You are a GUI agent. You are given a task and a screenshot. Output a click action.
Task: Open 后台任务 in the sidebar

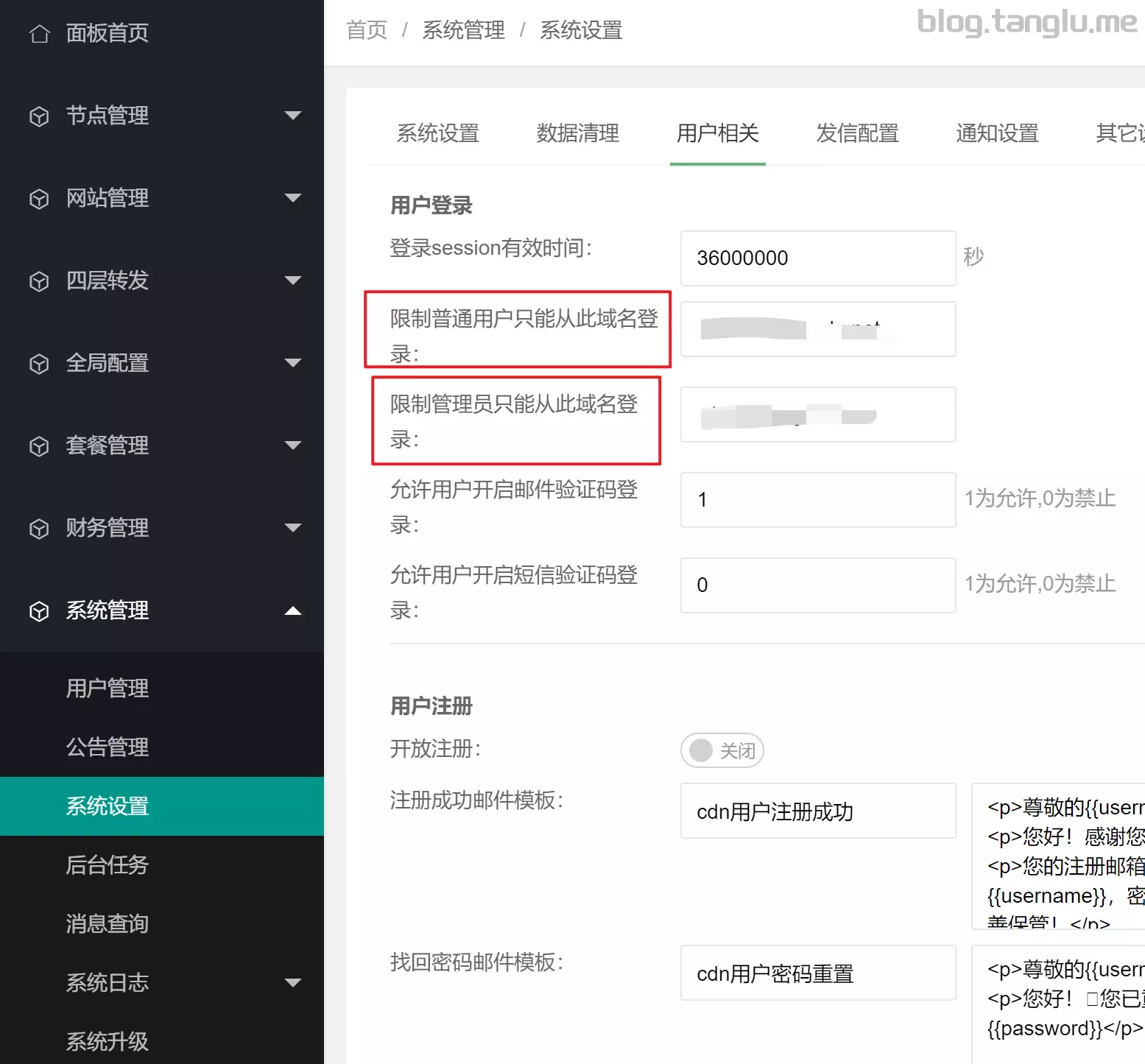tap(108, 865)
